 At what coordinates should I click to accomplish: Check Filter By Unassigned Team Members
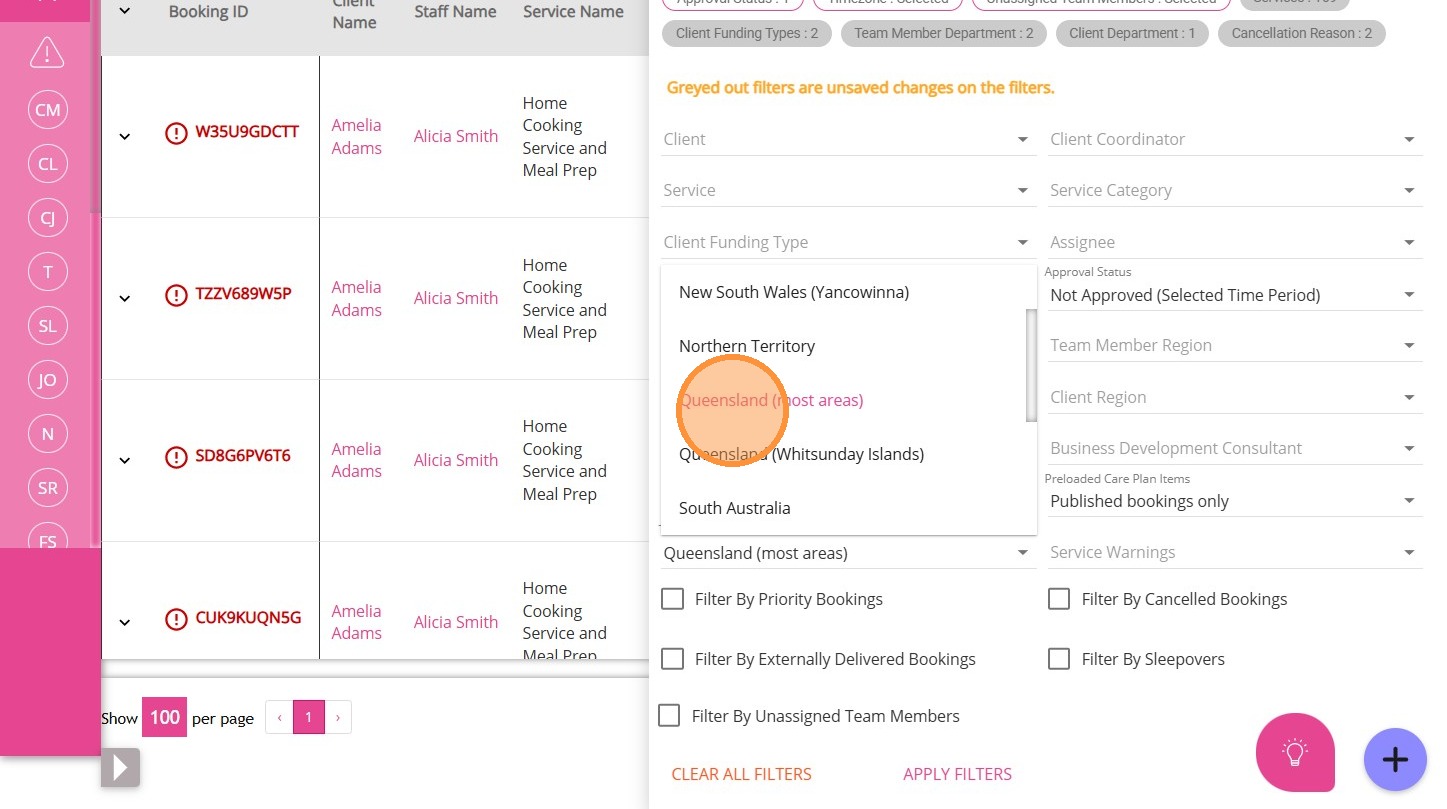coord(669,716)
